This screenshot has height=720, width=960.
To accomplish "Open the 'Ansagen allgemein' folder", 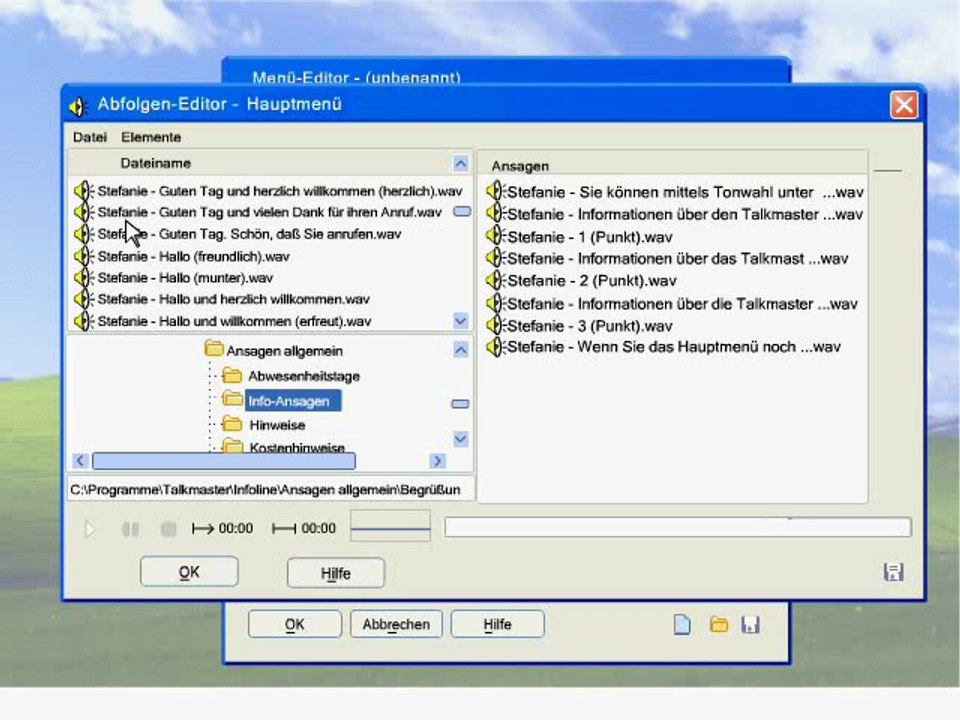I will point(284,351).
